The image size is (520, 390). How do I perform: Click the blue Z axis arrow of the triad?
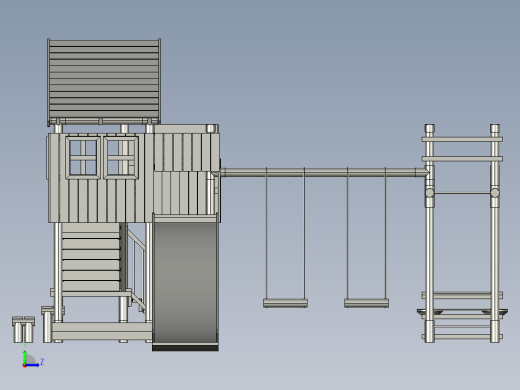click(x=33, y=365)
